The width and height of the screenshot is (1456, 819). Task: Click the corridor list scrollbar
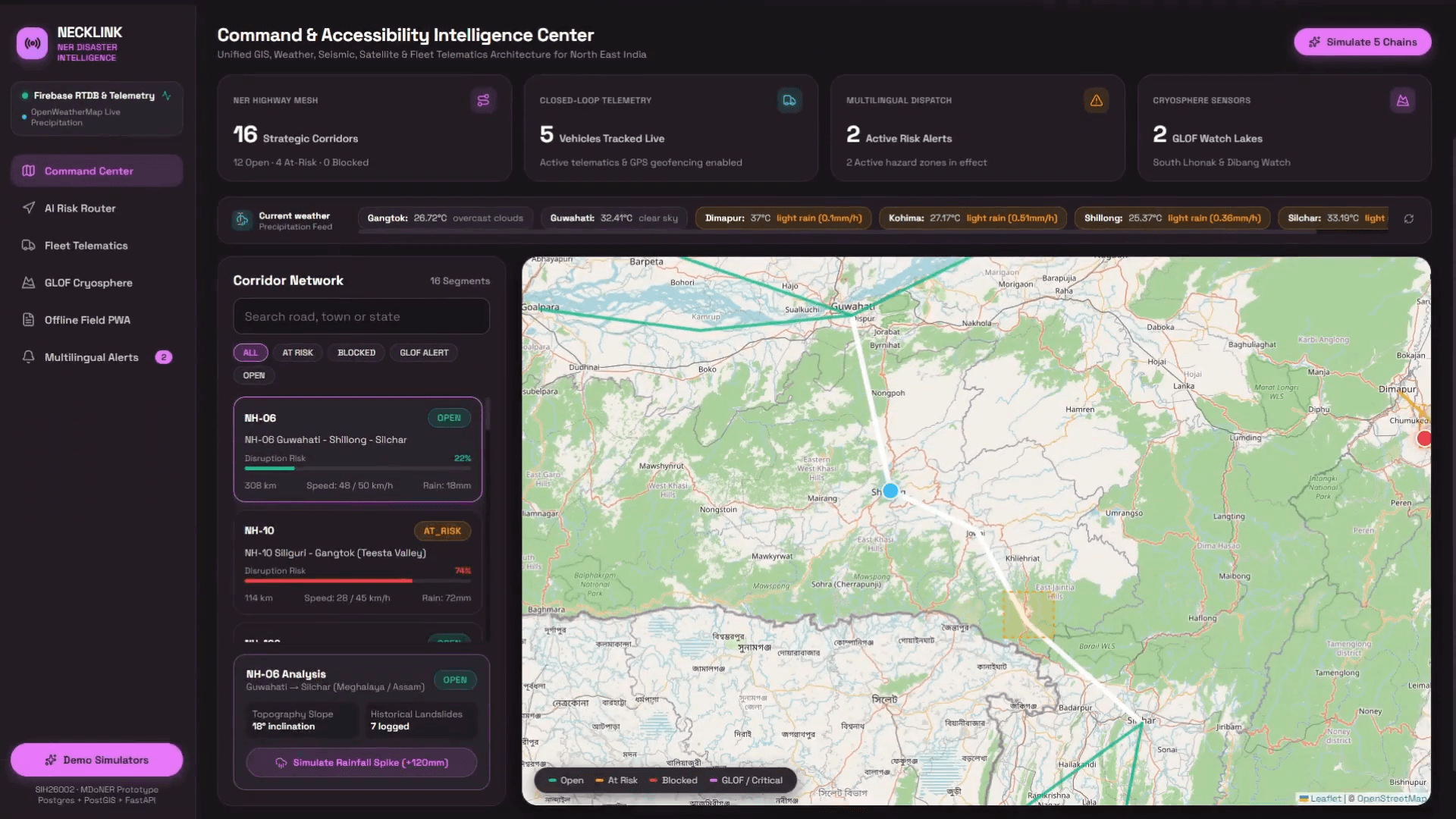pos(487,415)
